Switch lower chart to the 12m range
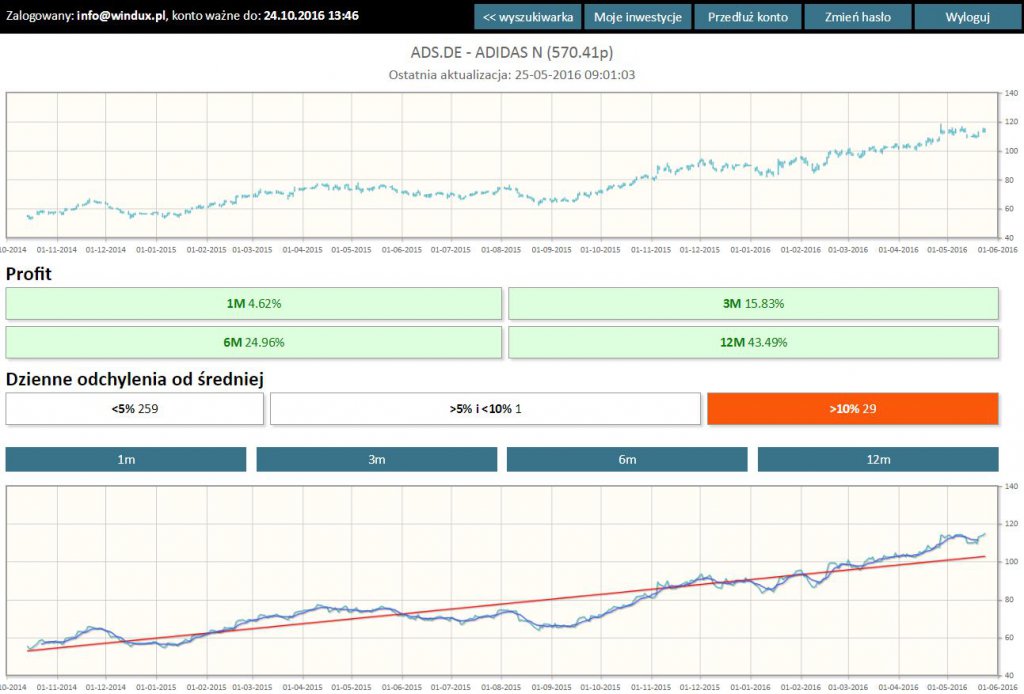This screenshot has width=1024, height=694. pyautogui.click(x=877, y=459)
